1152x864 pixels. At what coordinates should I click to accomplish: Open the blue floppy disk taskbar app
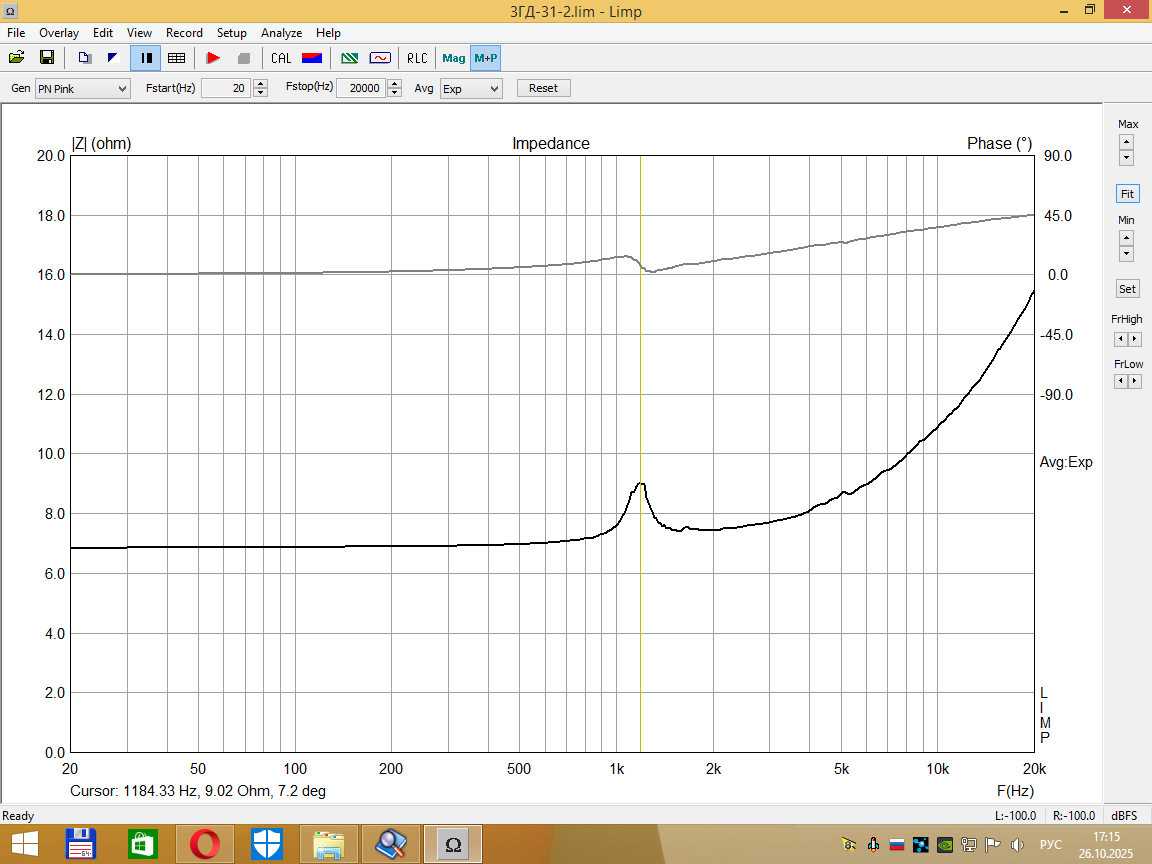point(81,844)
